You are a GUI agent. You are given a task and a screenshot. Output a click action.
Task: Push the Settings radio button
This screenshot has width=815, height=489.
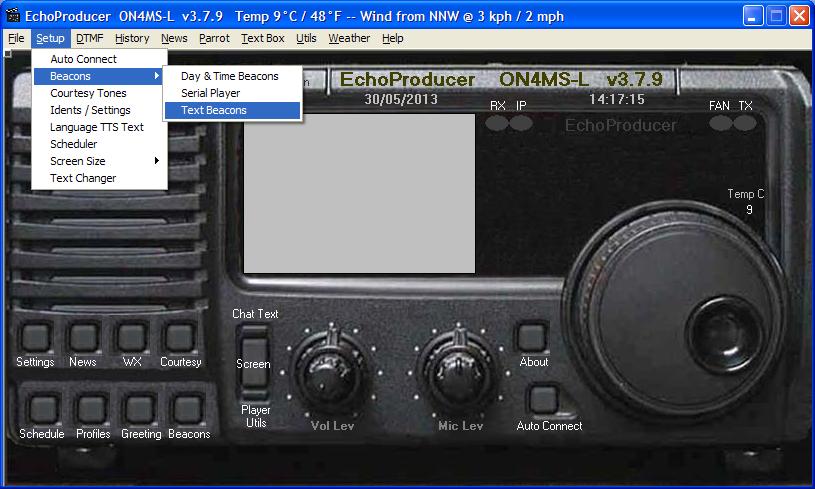click(x=35, y=338)
